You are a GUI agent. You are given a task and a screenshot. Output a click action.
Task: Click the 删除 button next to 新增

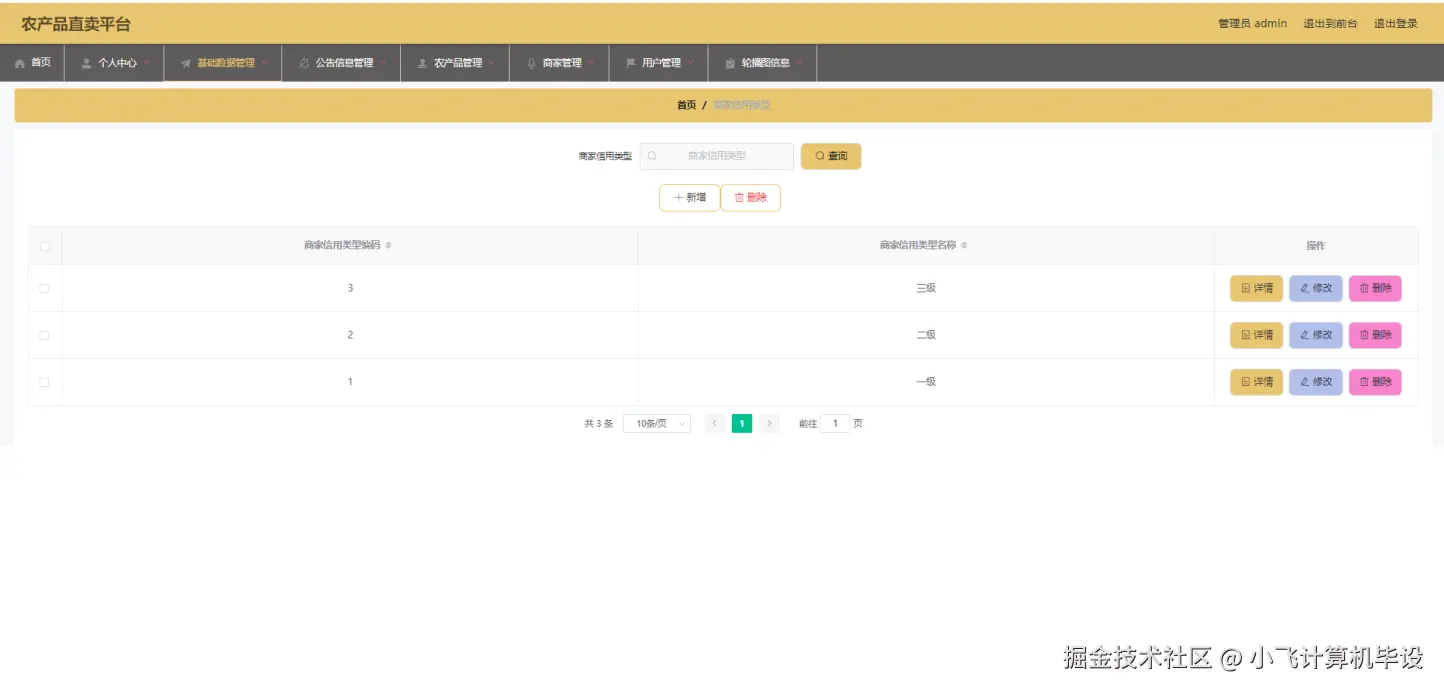click(751, 198)
